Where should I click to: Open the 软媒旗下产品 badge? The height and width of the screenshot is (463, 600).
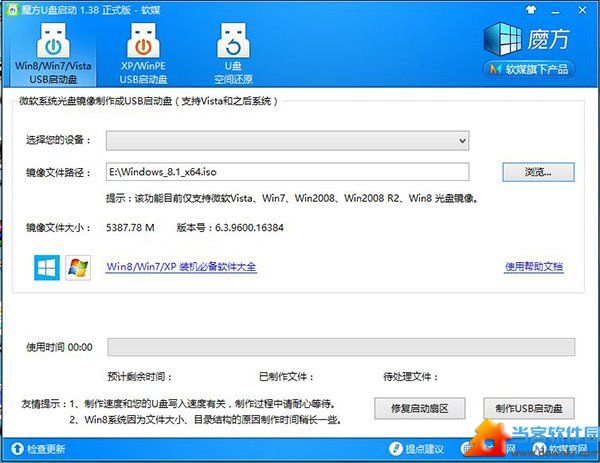[529, 70]
